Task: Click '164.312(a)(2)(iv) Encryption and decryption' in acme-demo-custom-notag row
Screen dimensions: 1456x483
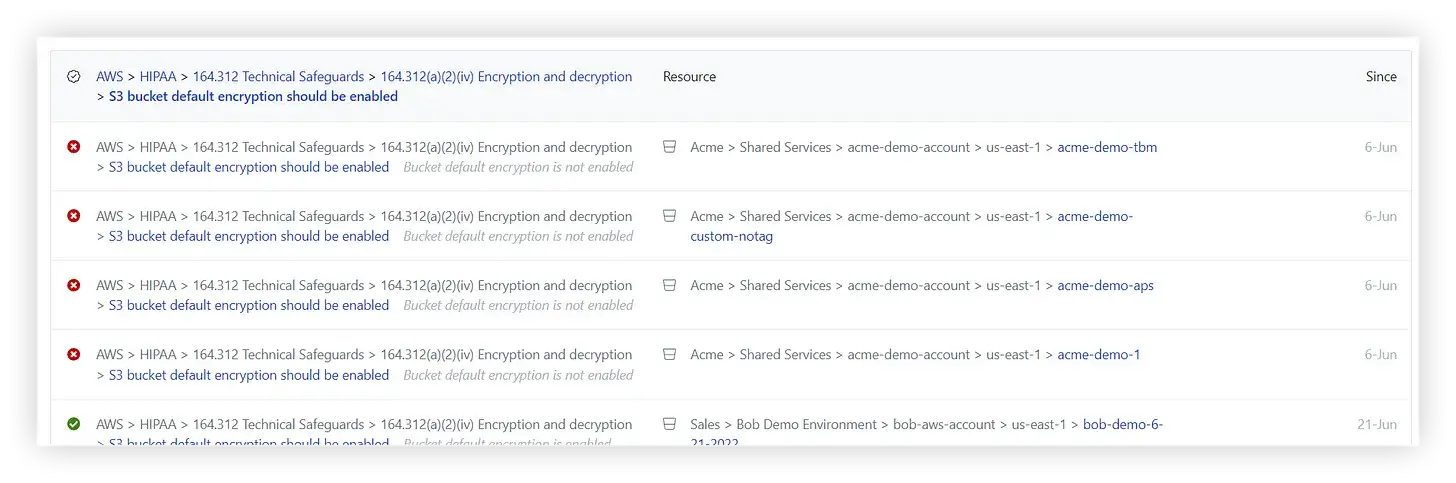Action: tap(506, 216)
